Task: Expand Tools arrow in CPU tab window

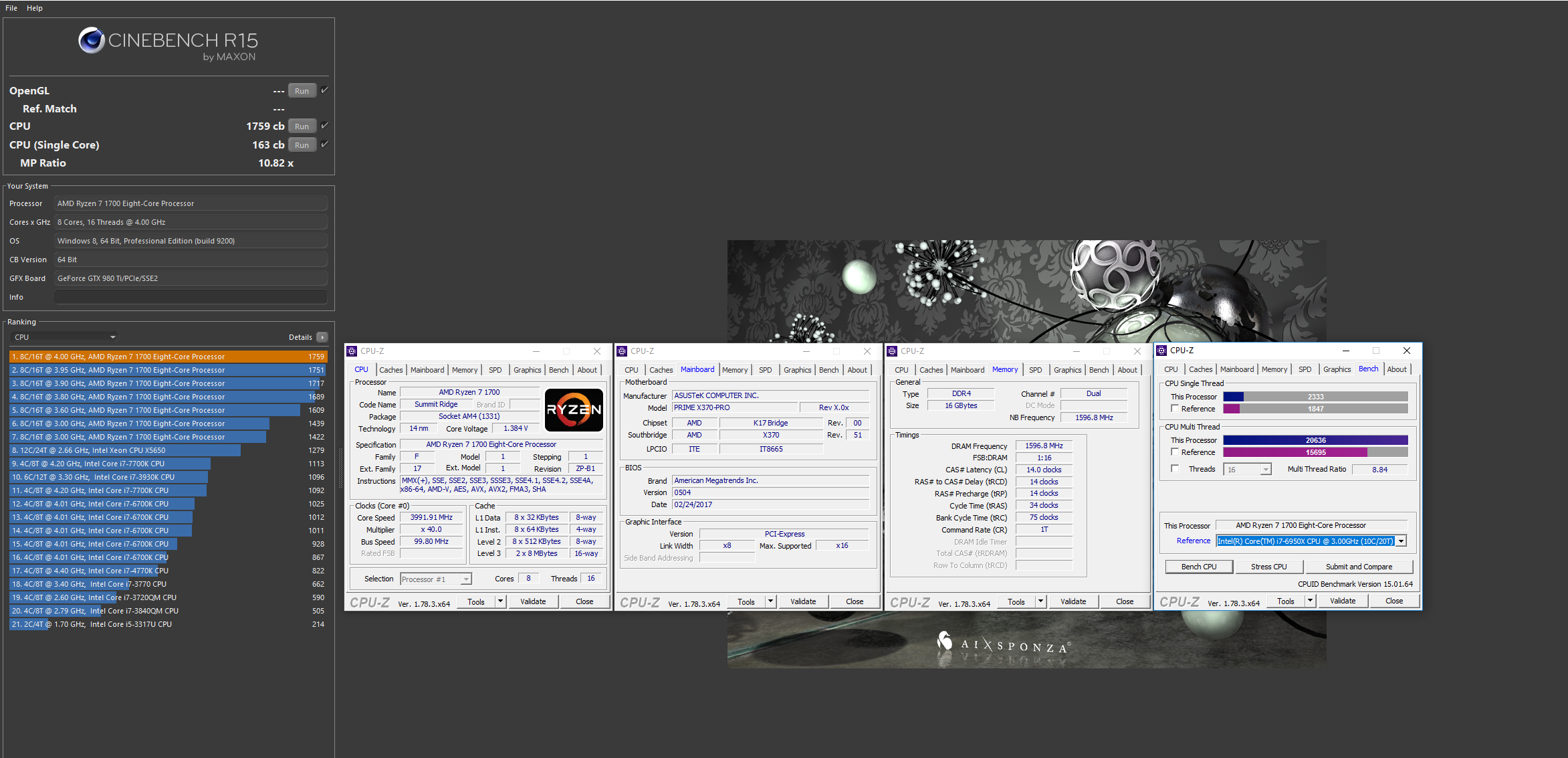Action: click(x=500, y=601)
